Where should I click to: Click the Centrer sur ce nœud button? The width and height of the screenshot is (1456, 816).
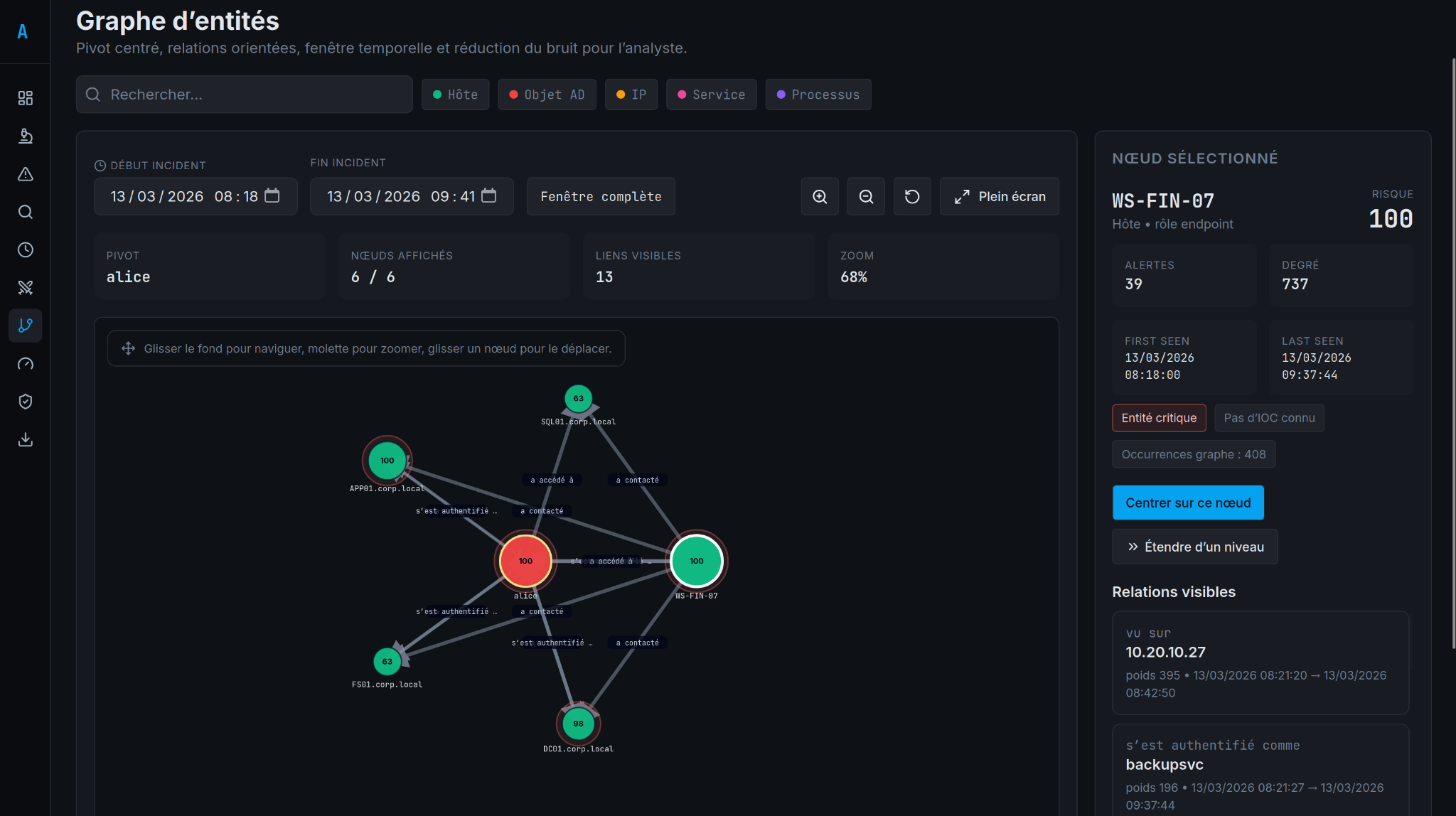1187,503
